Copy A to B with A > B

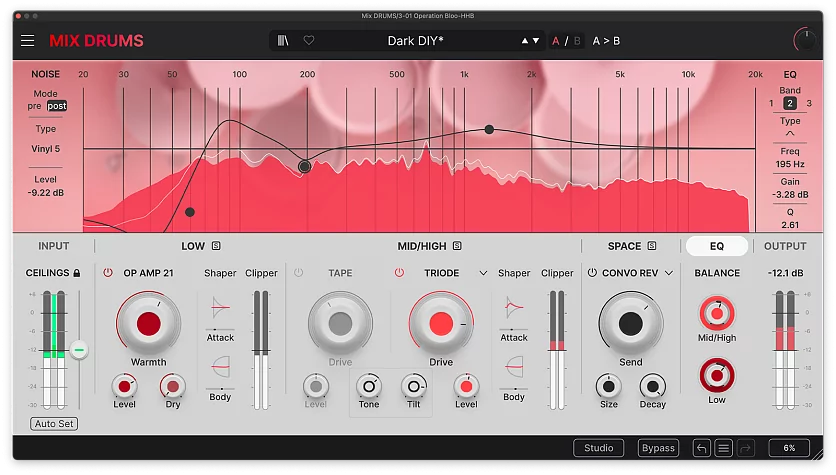(x=606, y=41)
